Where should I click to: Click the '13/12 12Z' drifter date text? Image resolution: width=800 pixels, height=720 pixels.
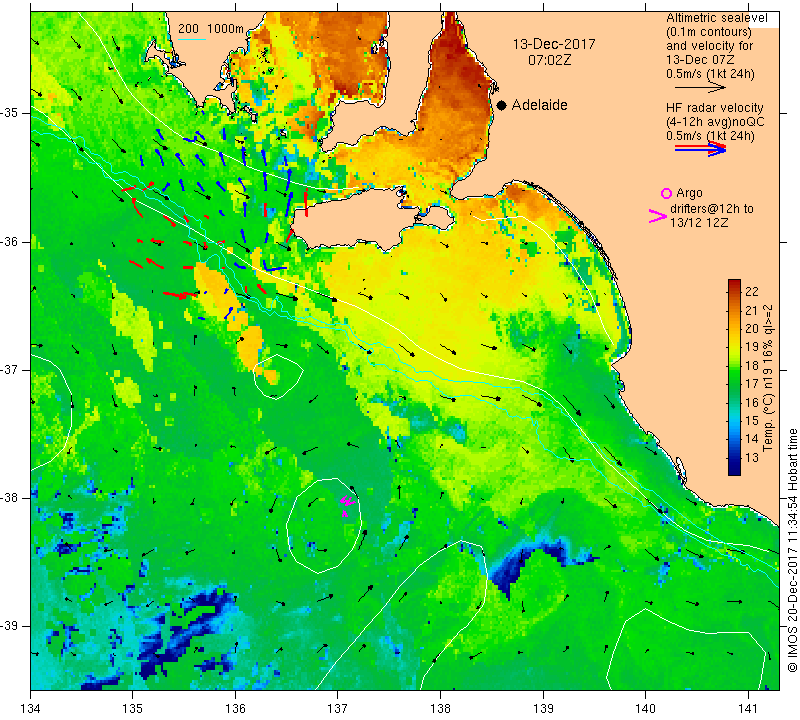coord(699,223)
